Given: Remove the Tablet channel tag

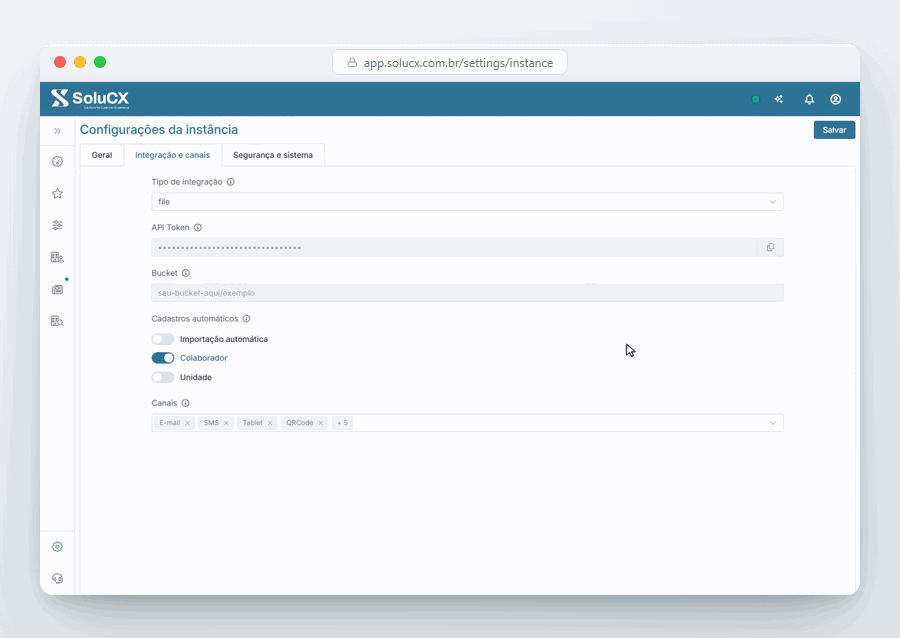Looking at the screenshot, I should (x=270, y=423).
